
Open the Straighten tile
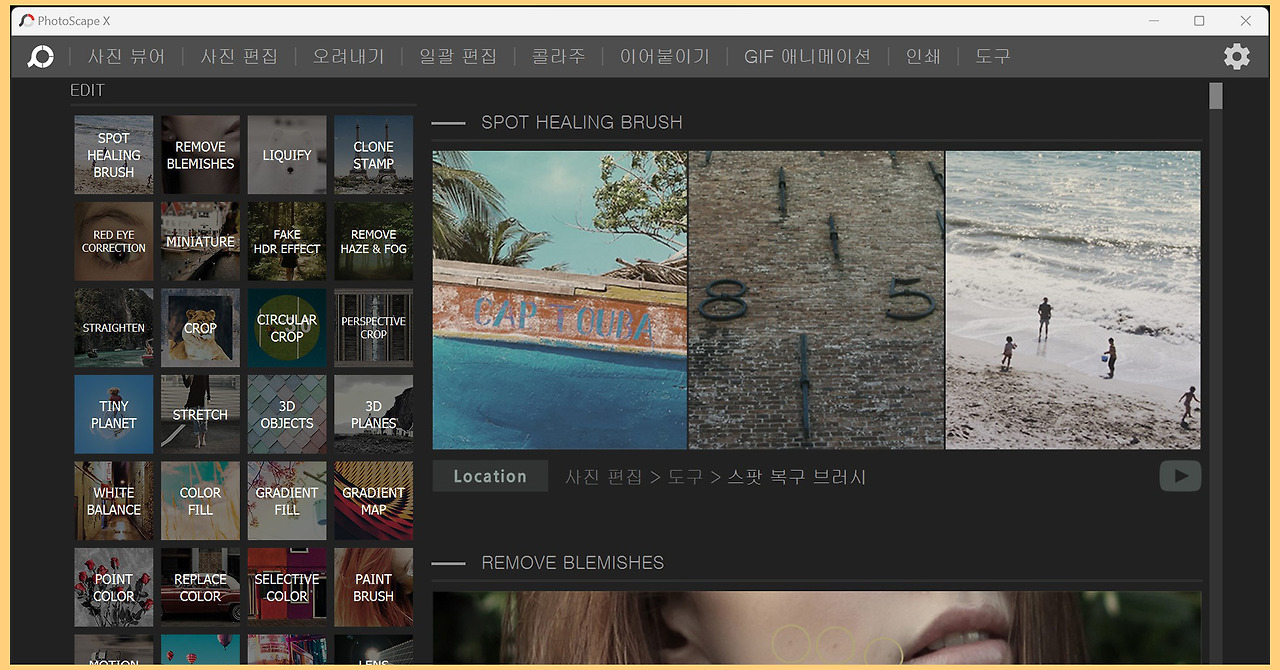coord(114,328)
